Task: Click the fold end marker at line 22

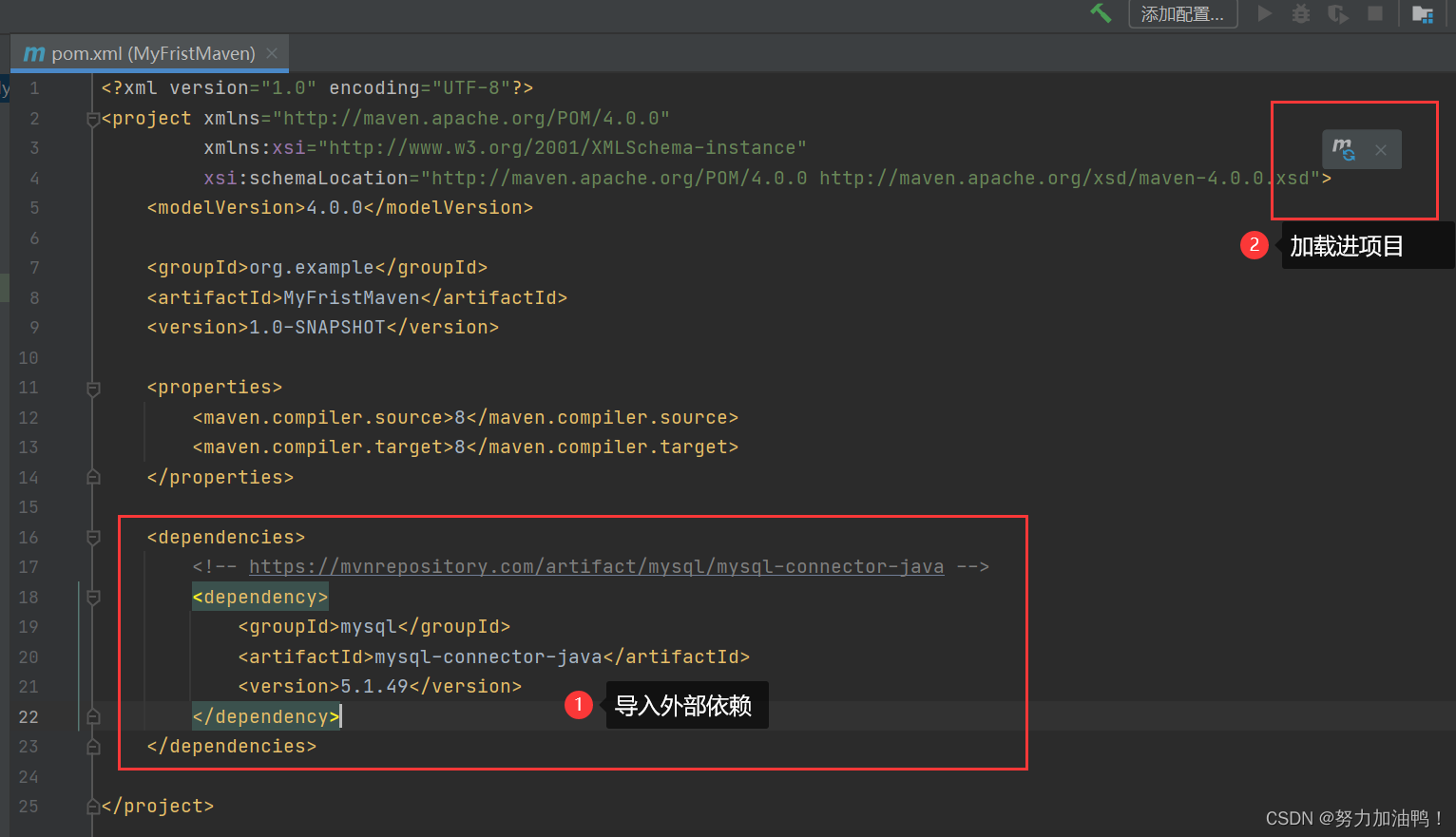Action: (93, 716)
